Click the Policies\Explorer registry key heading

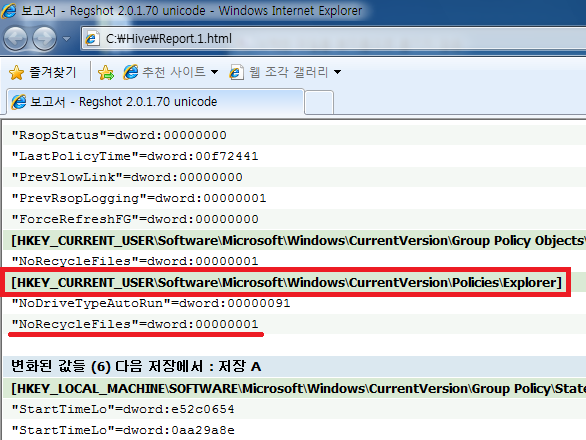tap(286, 282)
